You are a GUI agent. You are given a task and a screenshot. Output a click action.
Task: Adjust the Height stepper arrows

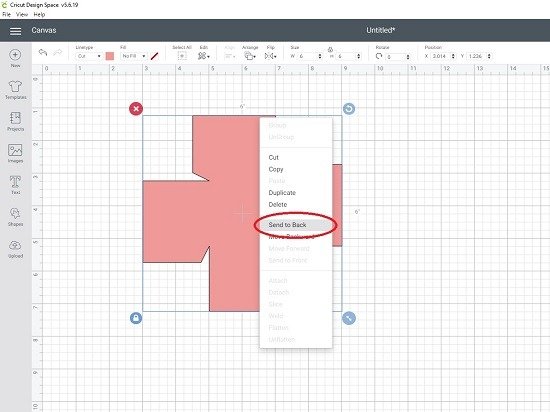(x=358, y=56)
